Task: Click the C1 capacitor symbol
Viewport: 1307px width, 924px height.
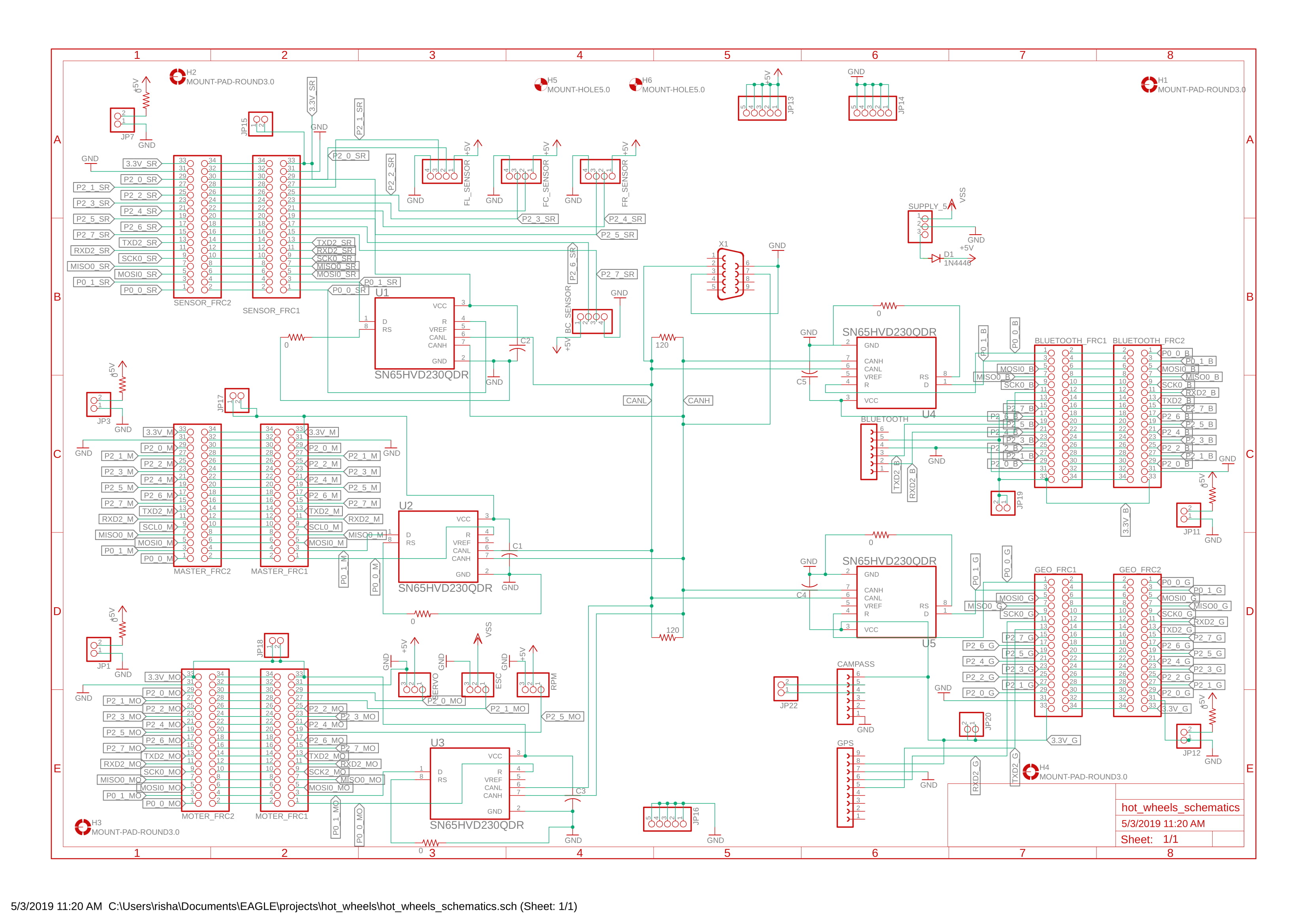Action: coord(509,555)
